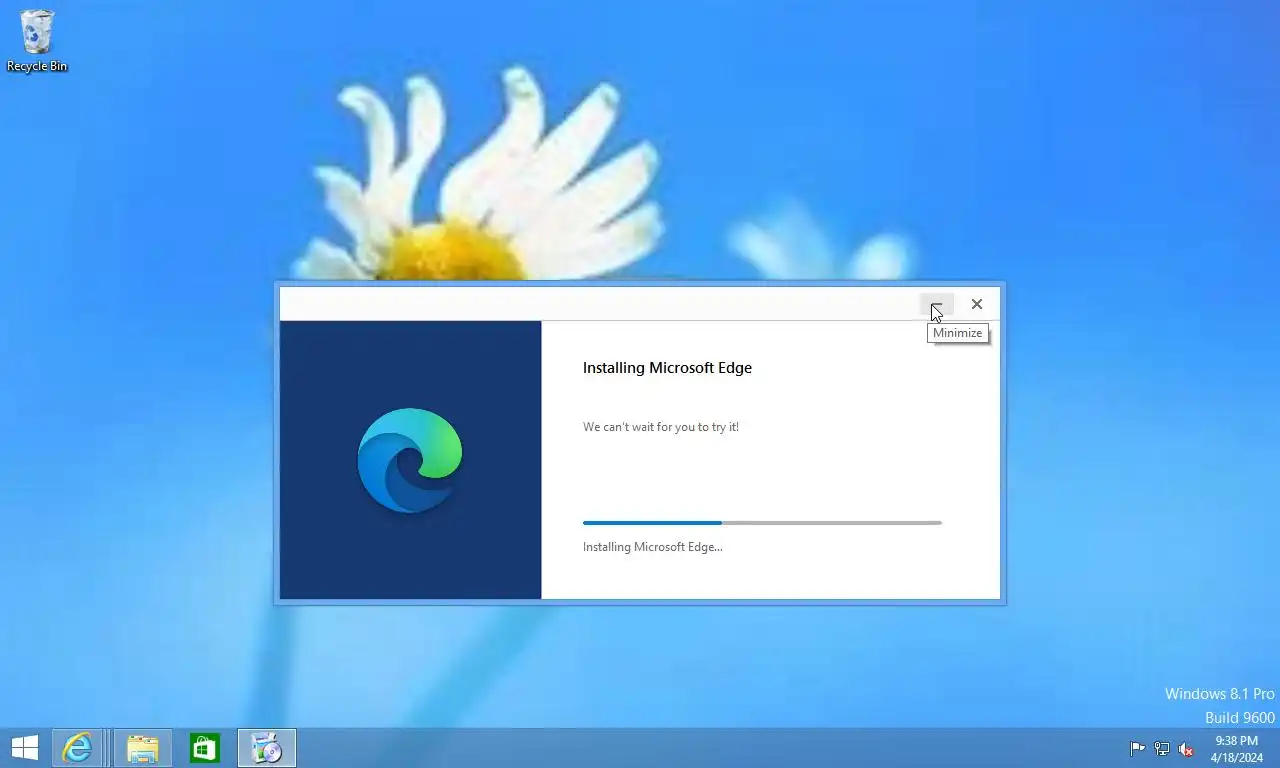
Task: Click 'We can't wait for you to try it!' text
Action: point(661,427)
